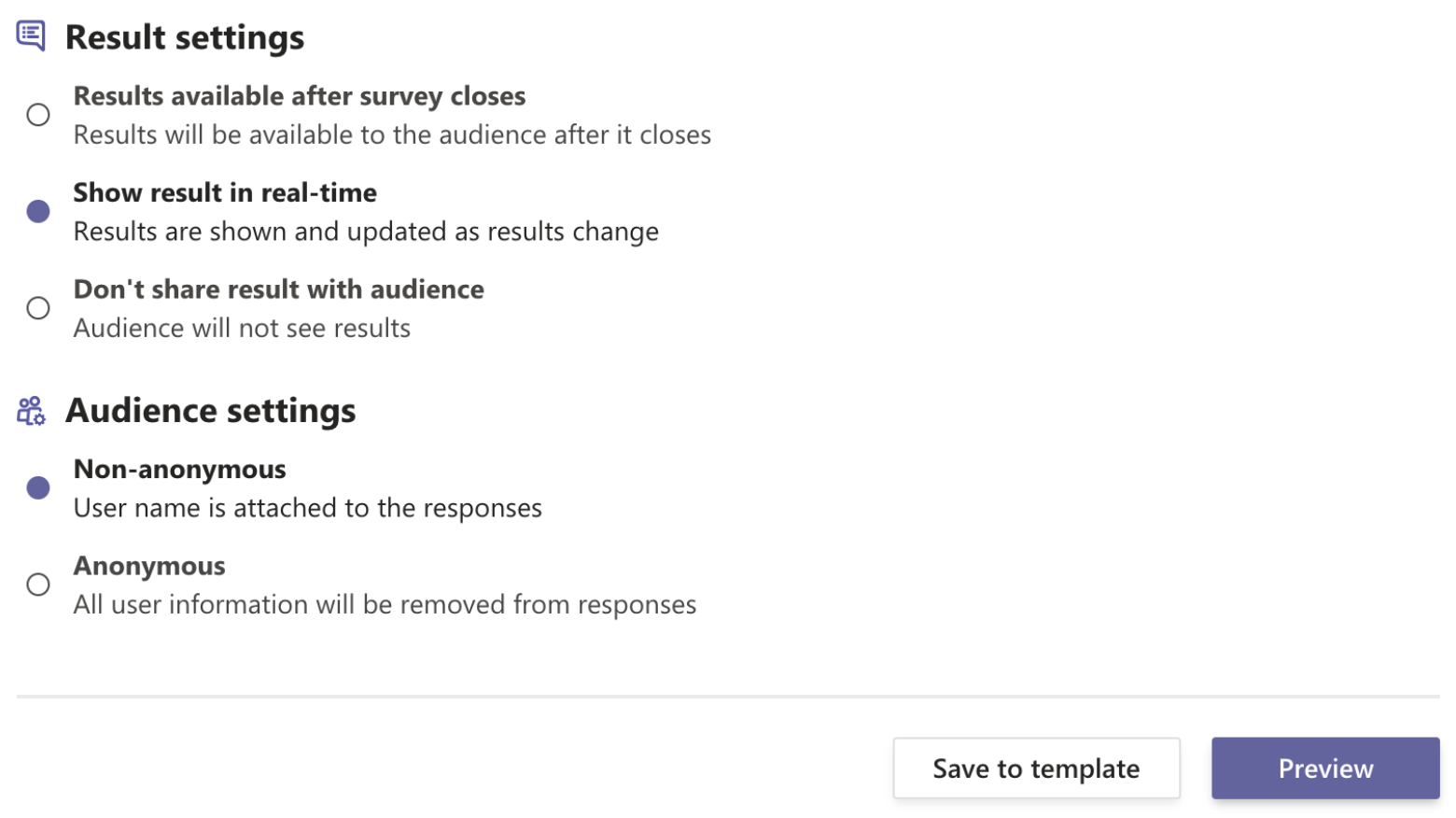Click the 'User name is attached to the responses' text
The width and height of the screenshot is (1456, 818).
[308, 508]
